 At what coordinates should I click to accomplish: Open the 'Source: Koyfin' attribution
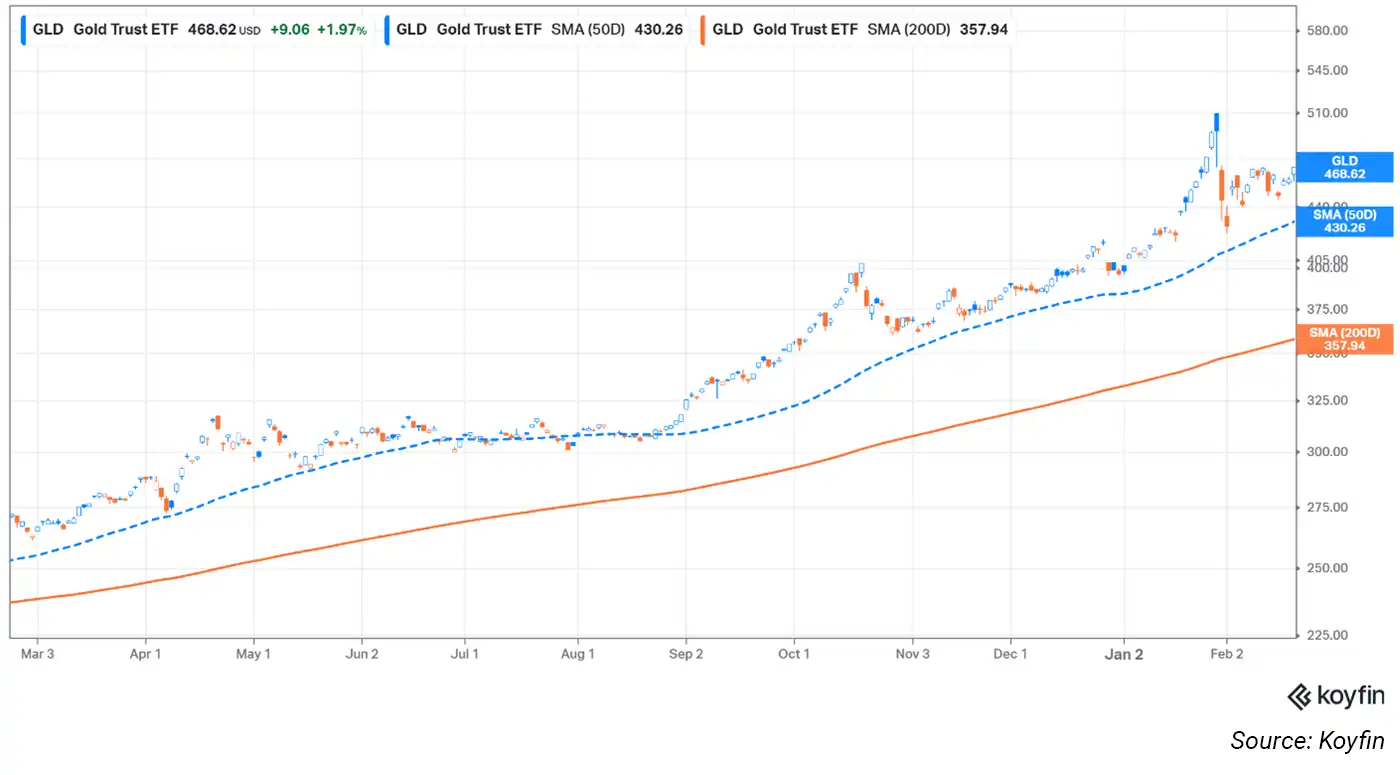coord(1307,741)
